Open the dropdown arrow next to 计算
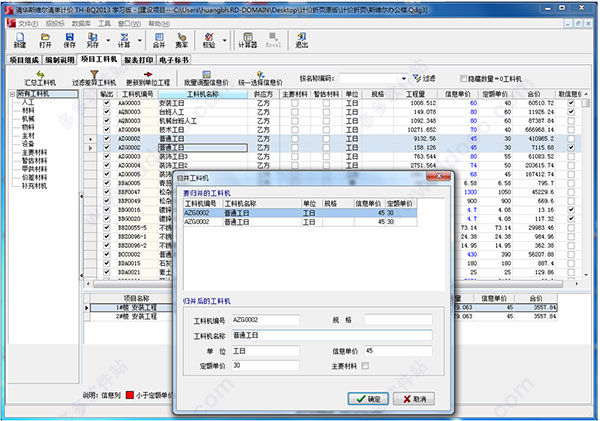Screen dimensions: 600x421 click(140, 40)
